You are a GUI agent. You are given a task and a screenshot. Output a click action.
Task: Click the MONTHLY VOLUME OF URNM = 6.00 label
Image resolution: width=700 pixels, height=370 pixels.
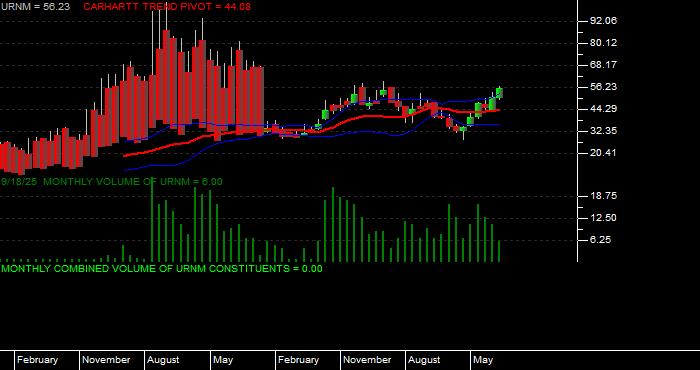133,182
